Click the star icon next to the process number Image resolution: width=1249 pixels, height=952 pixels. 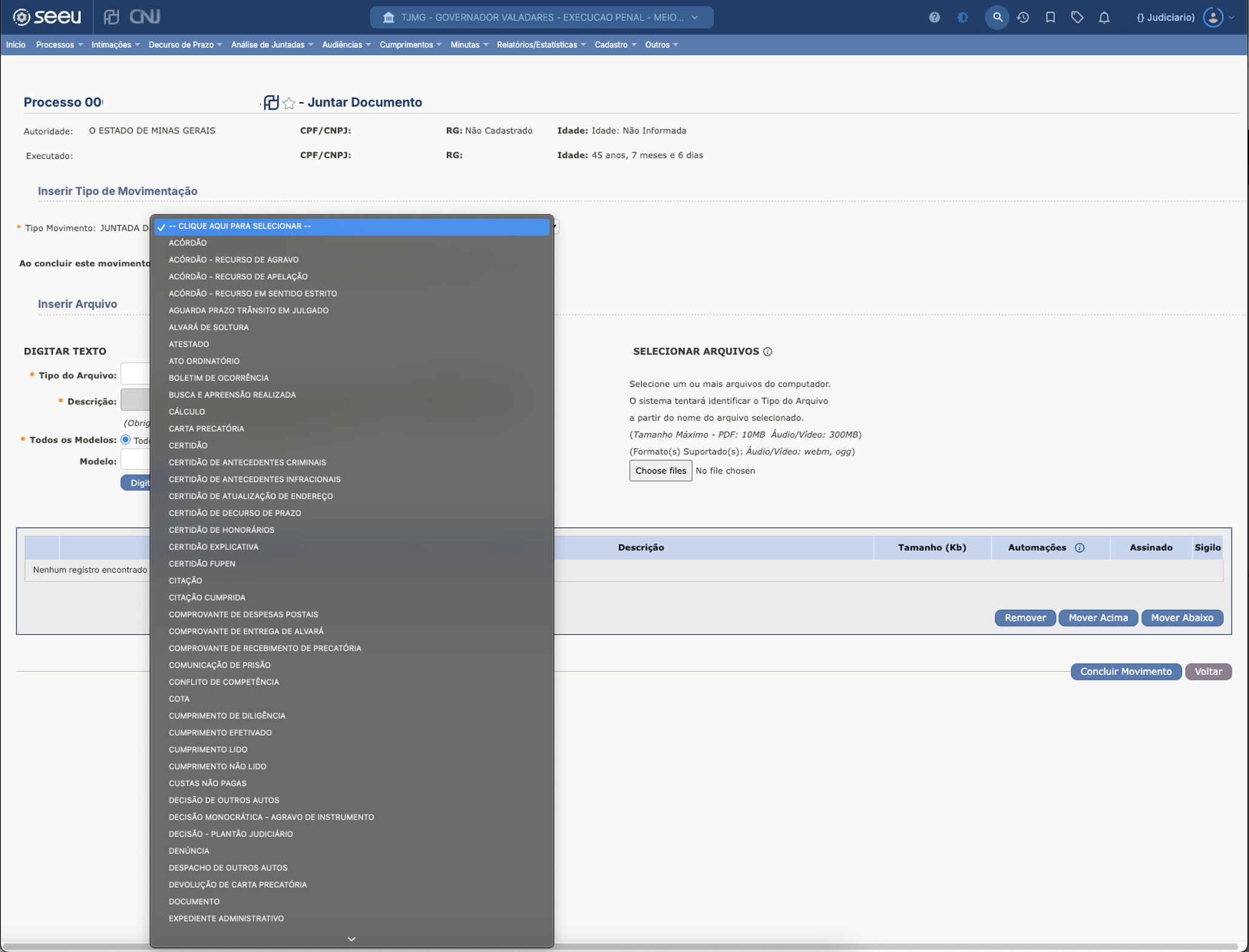290,103
